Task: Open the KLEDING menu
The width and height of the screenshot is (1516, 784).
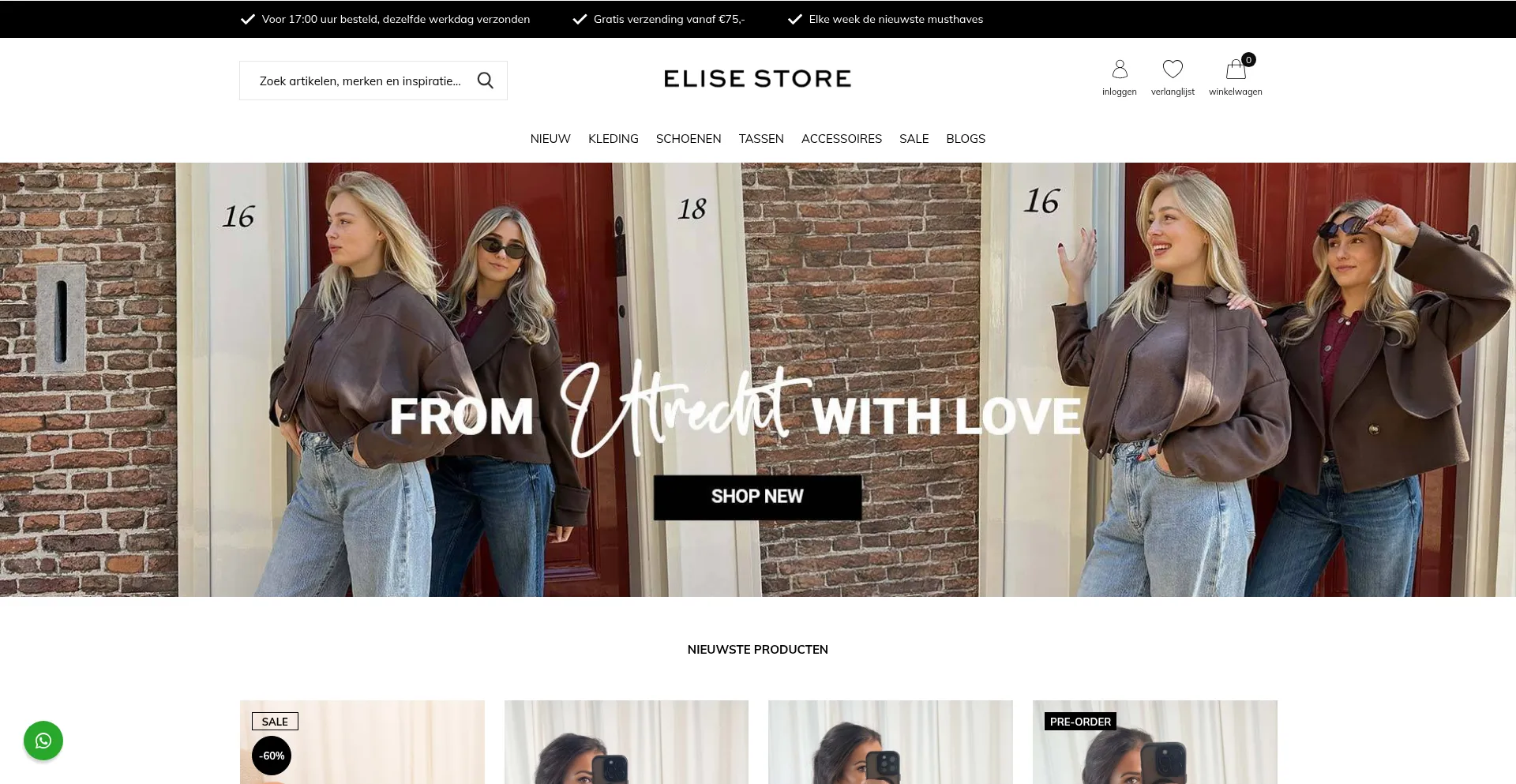Action: click(x=614, y=139)
